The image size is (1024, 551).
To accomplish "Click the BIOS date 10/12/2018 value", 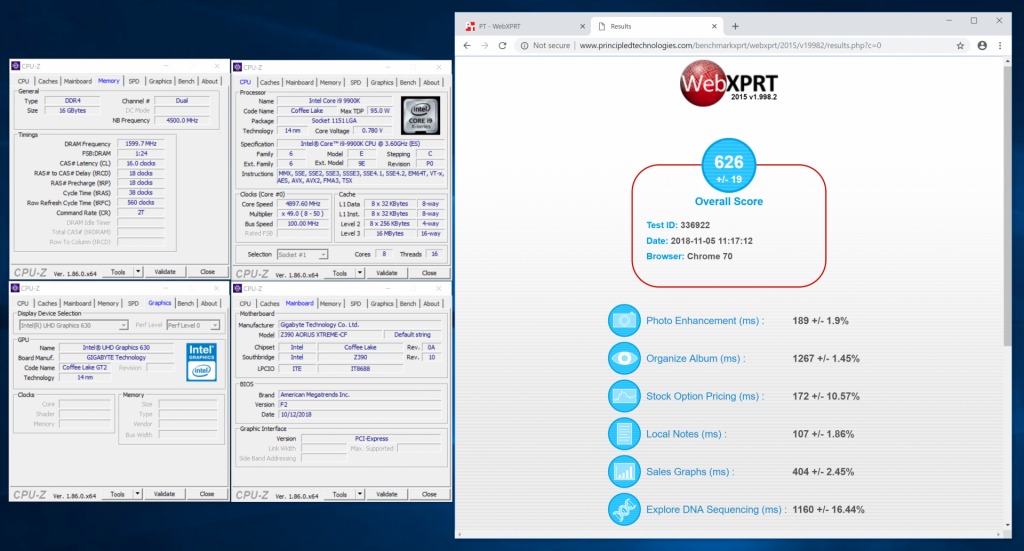I will (360, 415).
